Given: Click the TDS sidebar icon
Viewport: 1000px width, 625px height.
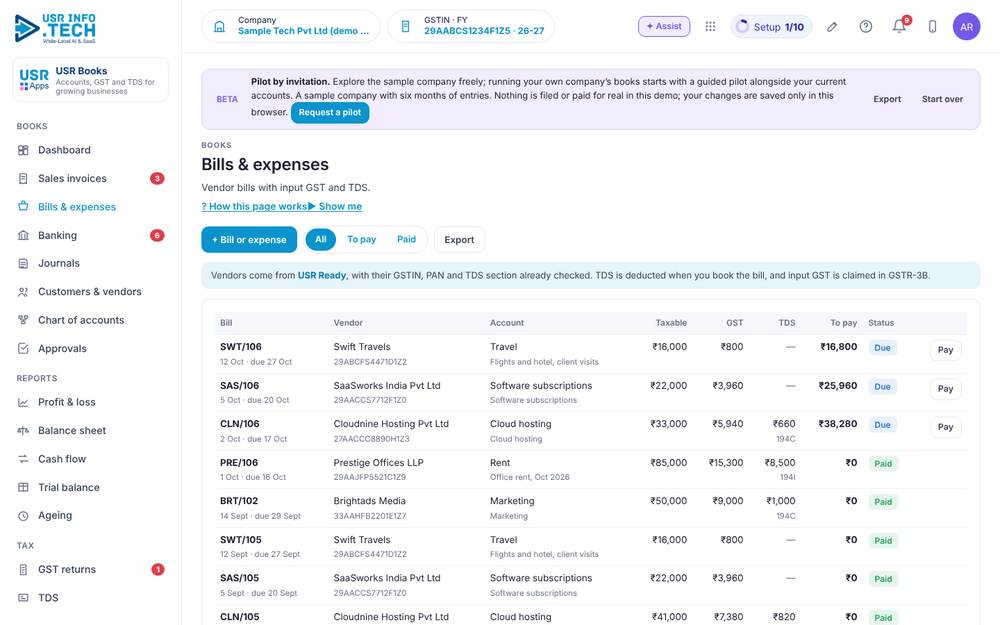Looking at the screenshot, I should tap(23, 598).
